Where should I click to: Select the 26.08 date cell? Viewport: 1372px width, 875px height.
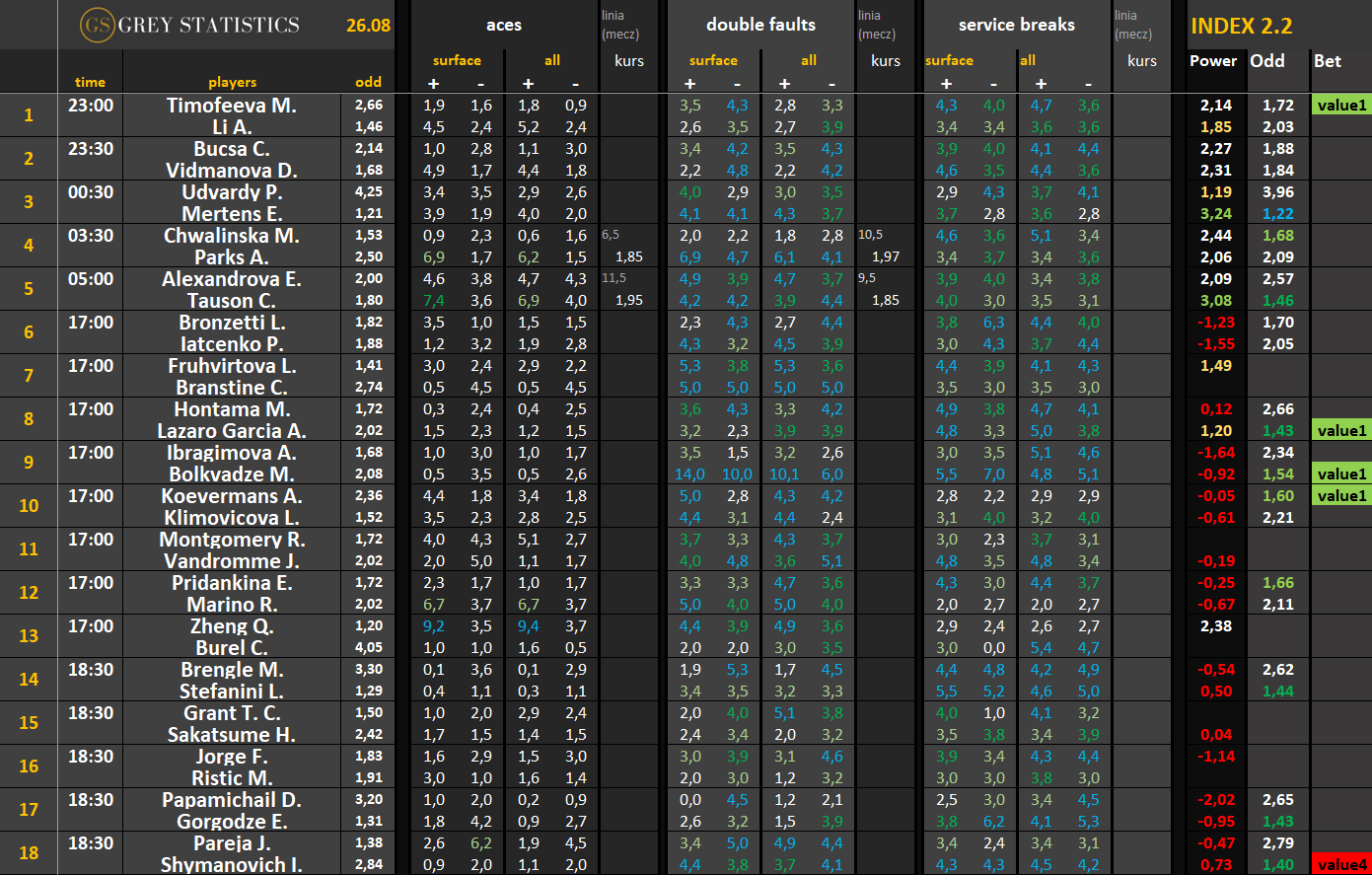point(368,26)
